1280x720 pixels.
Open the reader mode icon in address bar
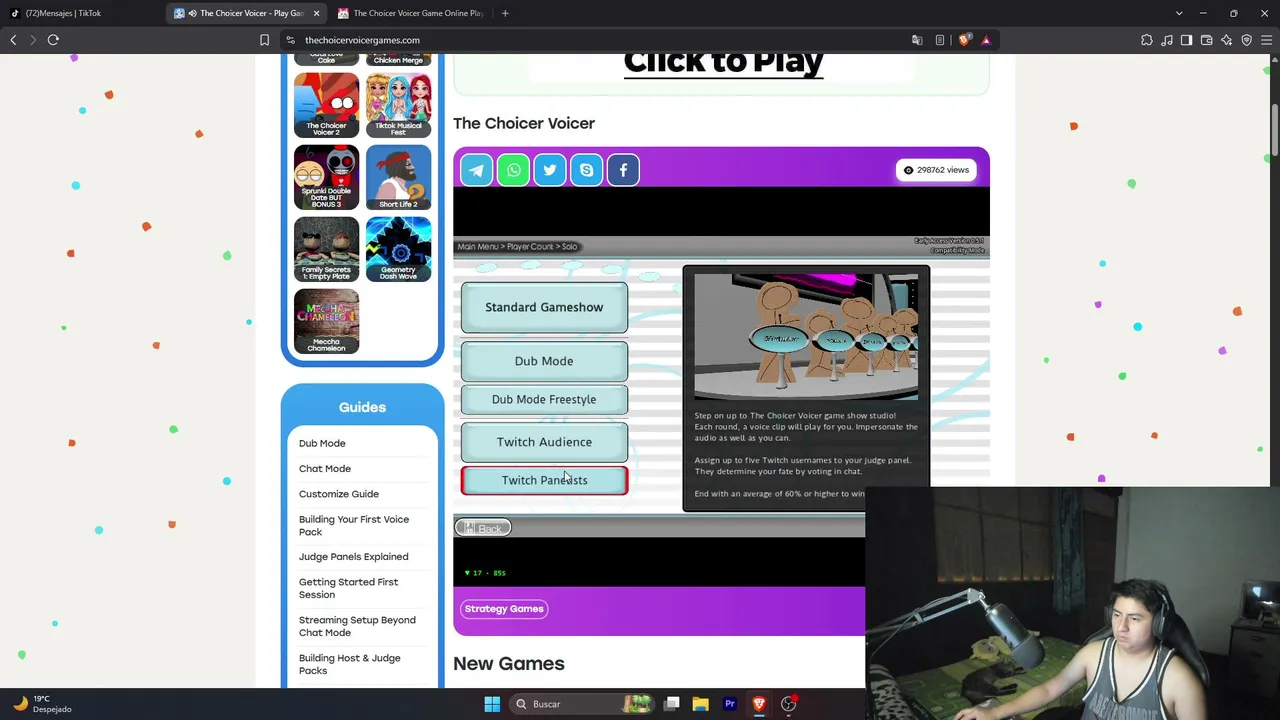pyautogui.click(x=940, y=40)
